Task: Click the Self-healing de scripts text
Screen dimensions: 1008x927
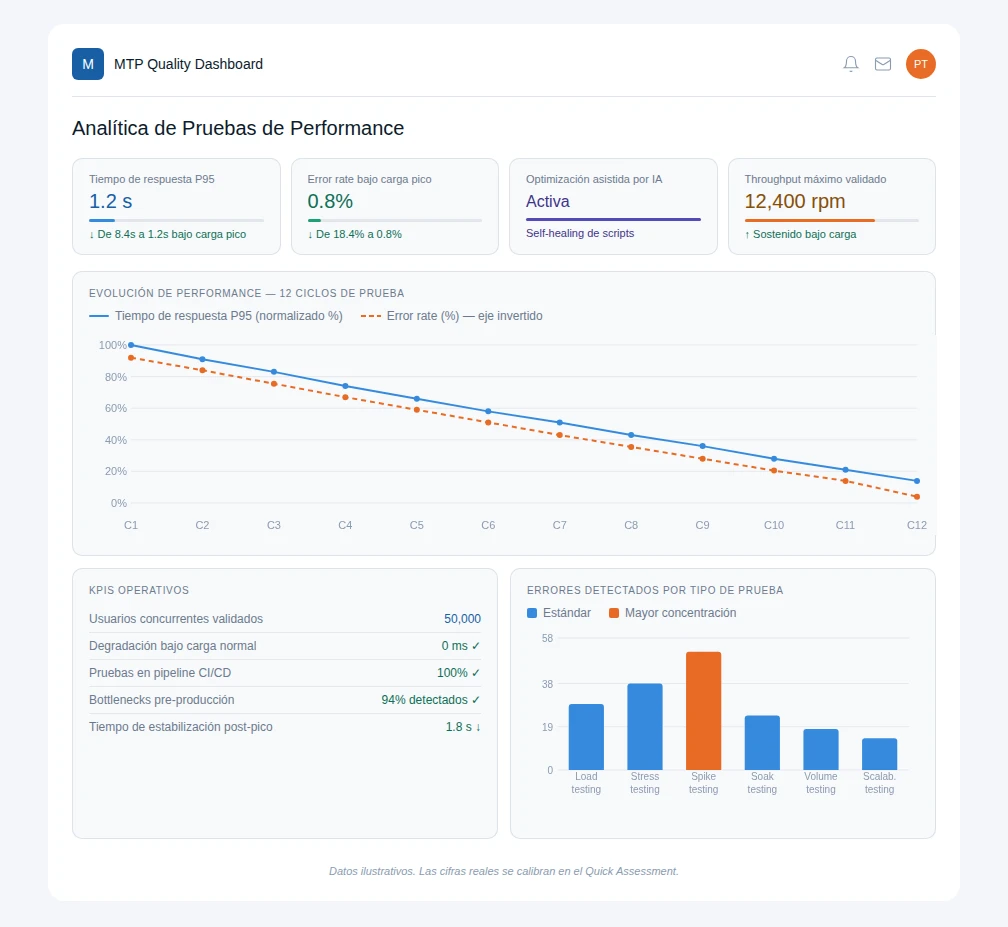Action: [x=580, y=233]
